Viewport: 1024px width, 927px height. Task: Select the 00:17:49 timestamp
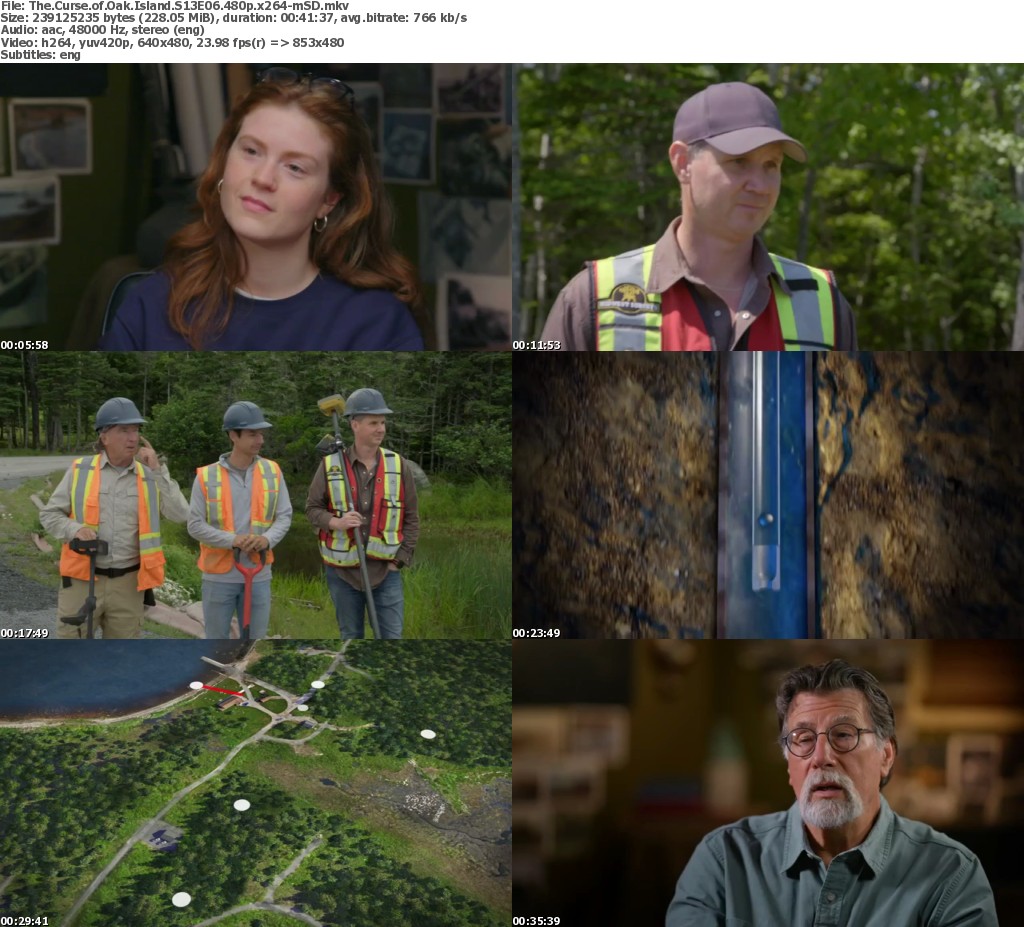tap(25, 633)
